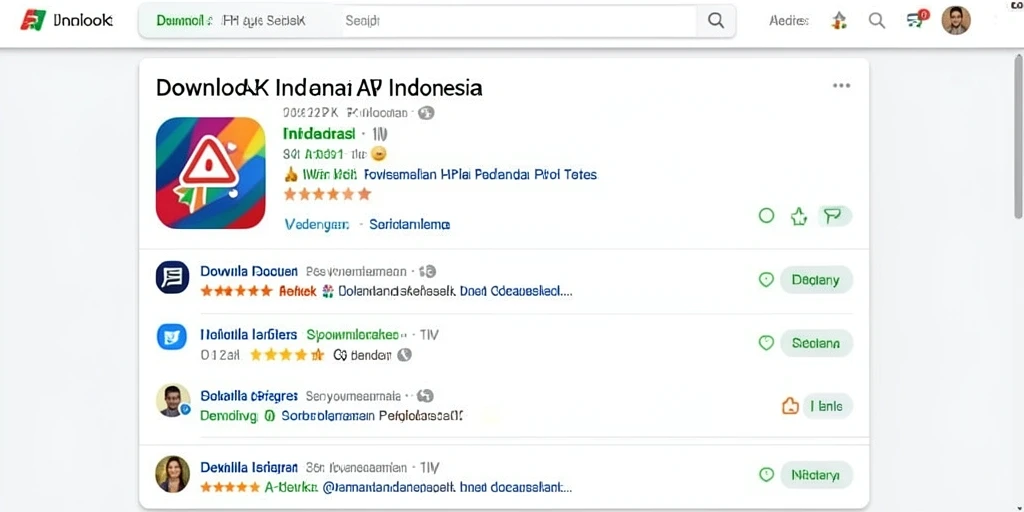Click the Dlociany button
1024x512 pixels.
(816, 280)
